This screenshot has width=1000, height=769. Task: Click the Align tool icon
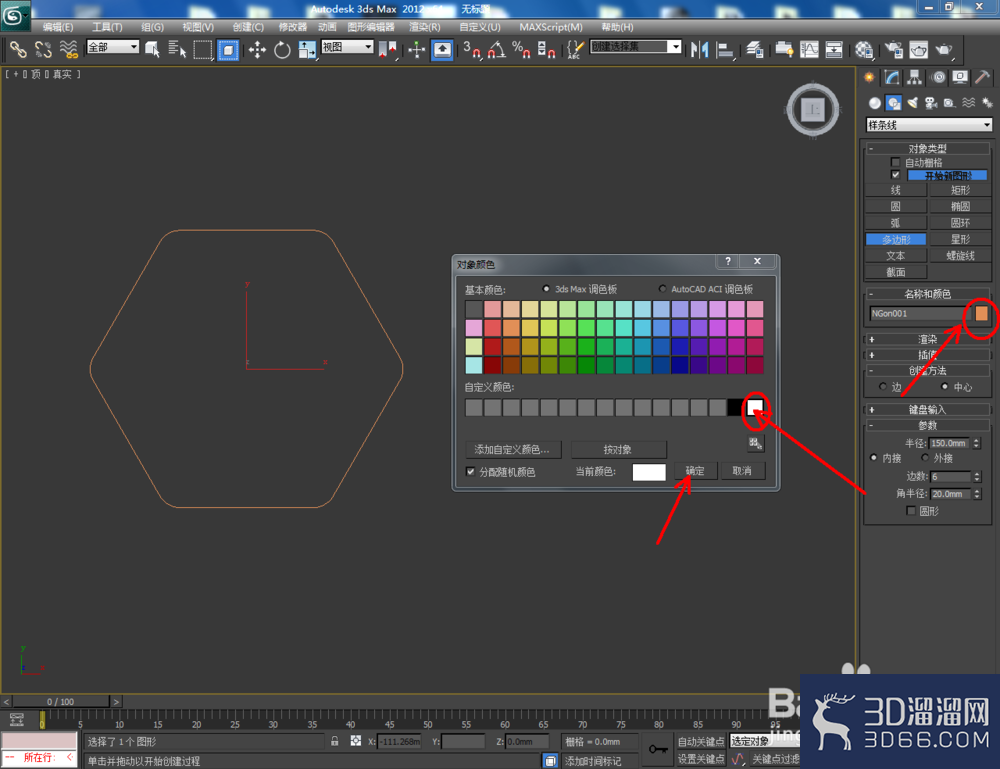tap(724, 49)
